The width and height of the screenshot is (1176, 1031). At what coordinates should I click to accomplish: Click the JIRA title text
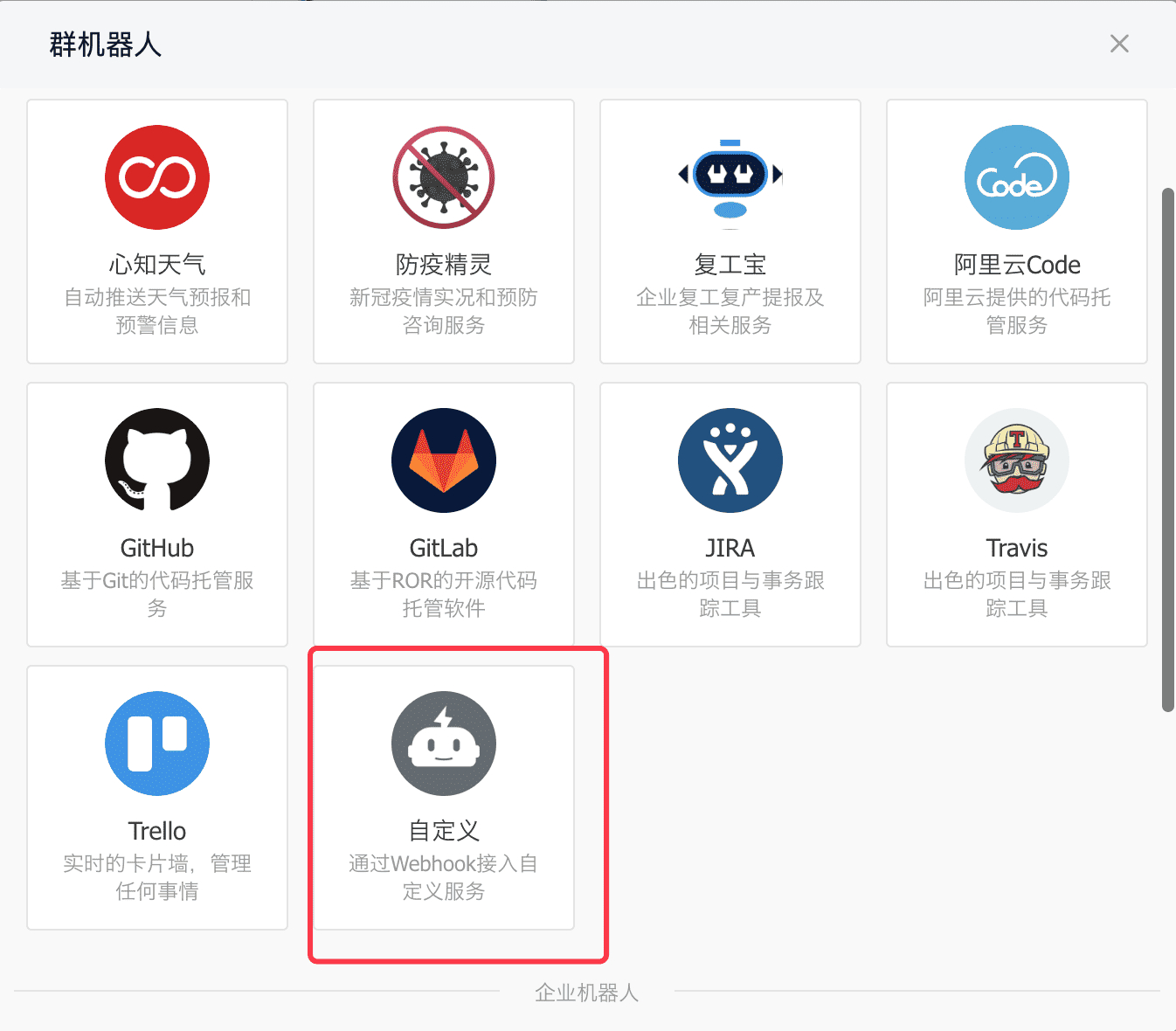pos(730,548)
